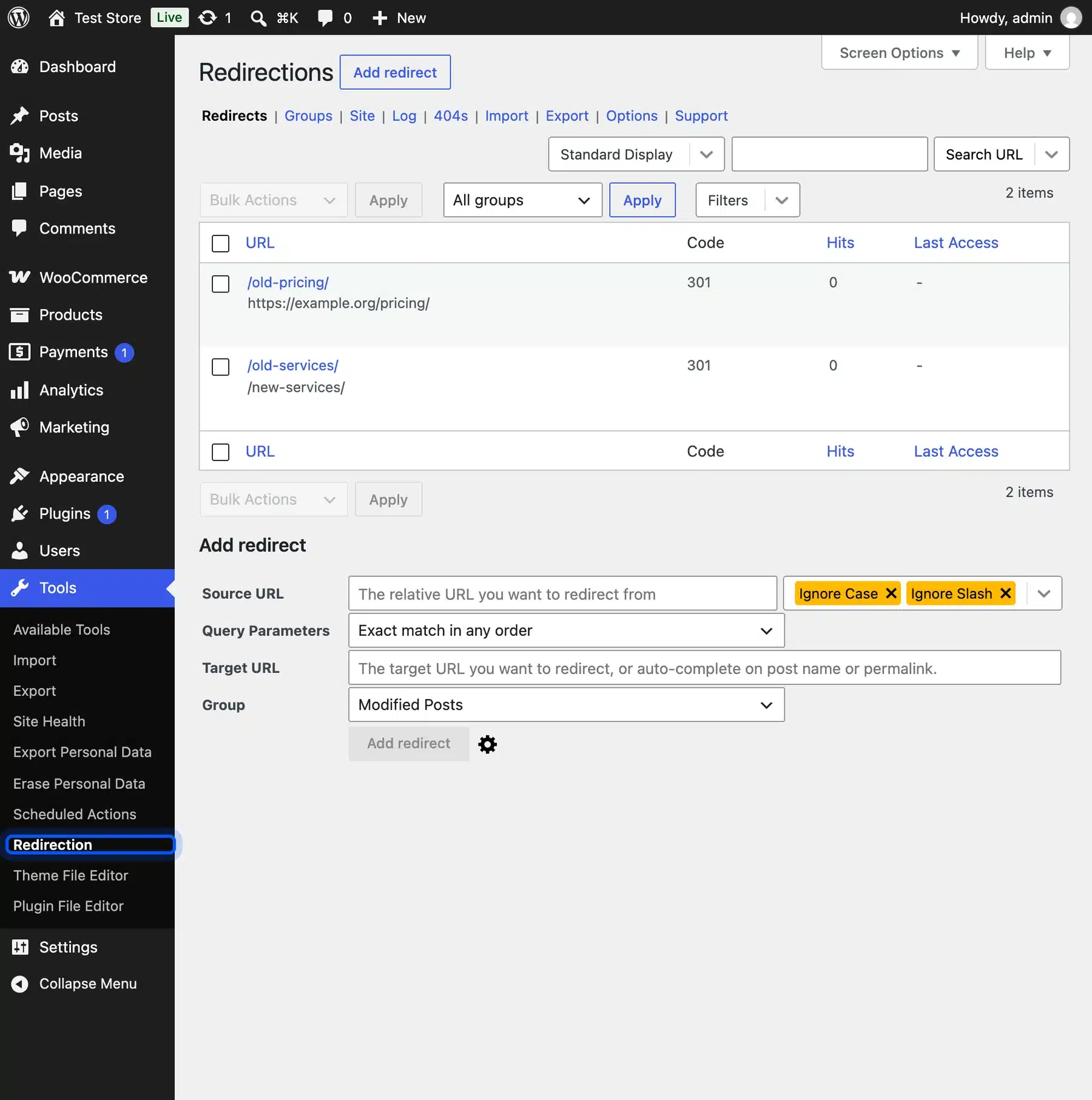This screenshot has height=1100, width=1092.
Task: Remove the Ignore Case tag
Action: [x=891, y=593]
